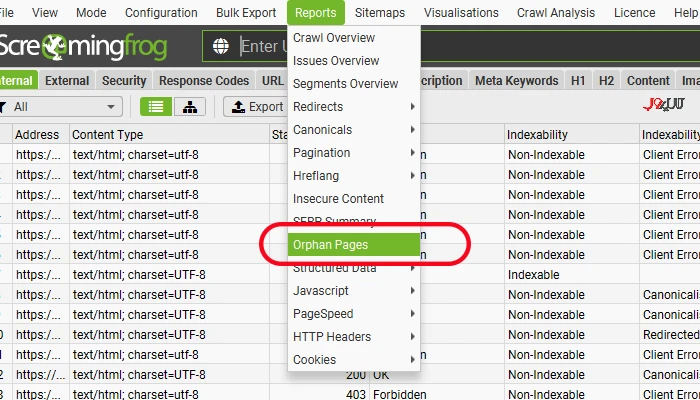Image resolution: width=700 pixels, height=400 pixels.
Task: Expand the Redirects submenu
Action: click(x=354, y=107)
